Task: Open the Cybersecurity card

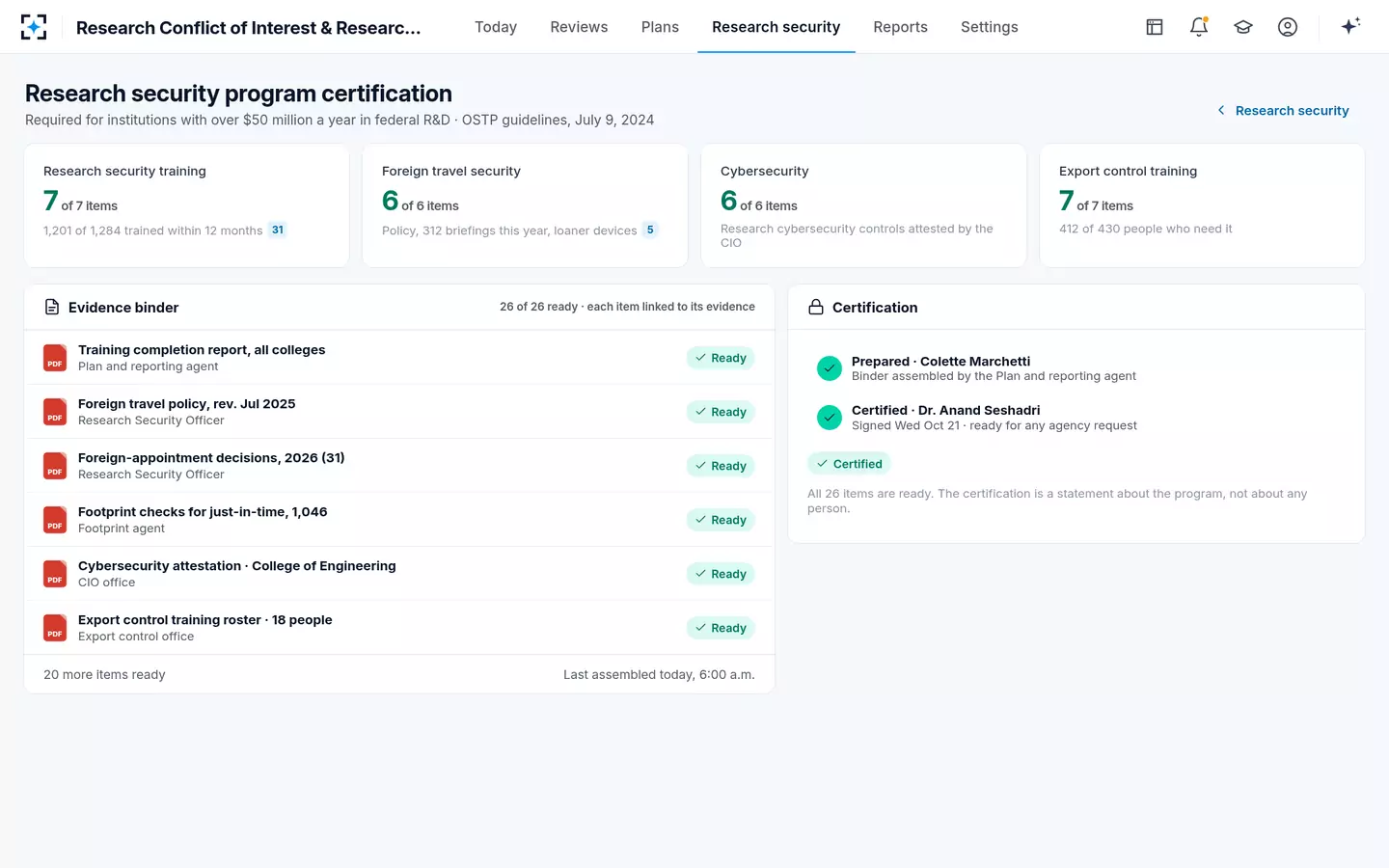Action: pos(863,205)
